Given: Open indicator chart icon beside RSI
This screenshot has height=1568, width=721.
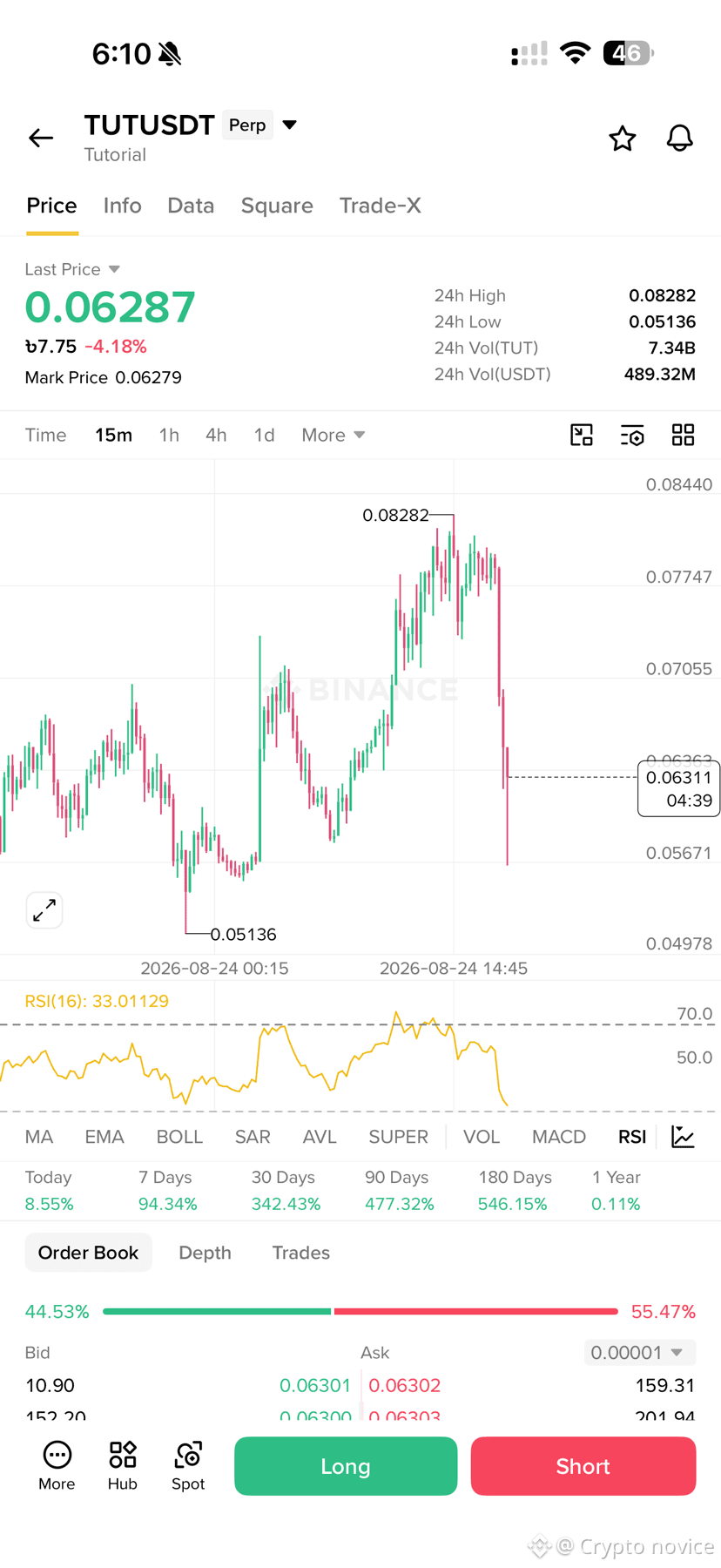Looking at the screenshot, I should point(684,1137).
